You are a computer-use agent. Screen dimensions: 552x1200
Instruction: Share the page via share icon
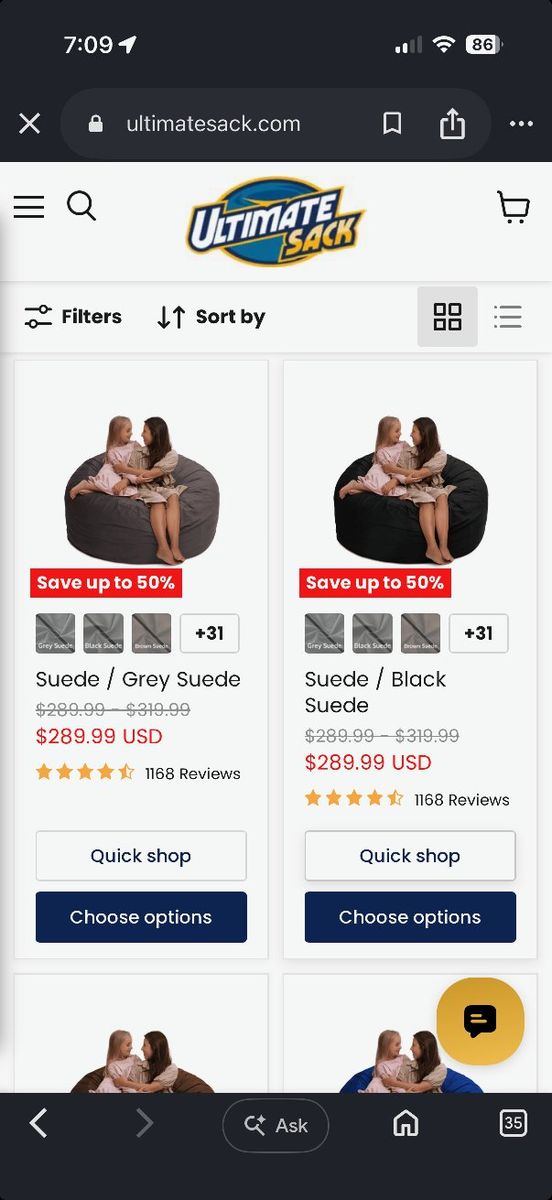pyautogui.click(x=452, y=123)
